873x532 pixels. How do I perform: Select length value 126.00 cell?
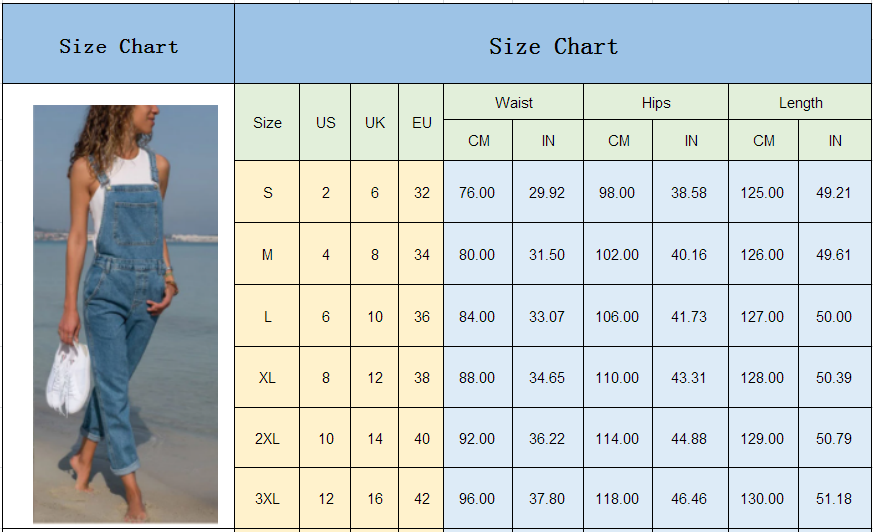[762, 255]
